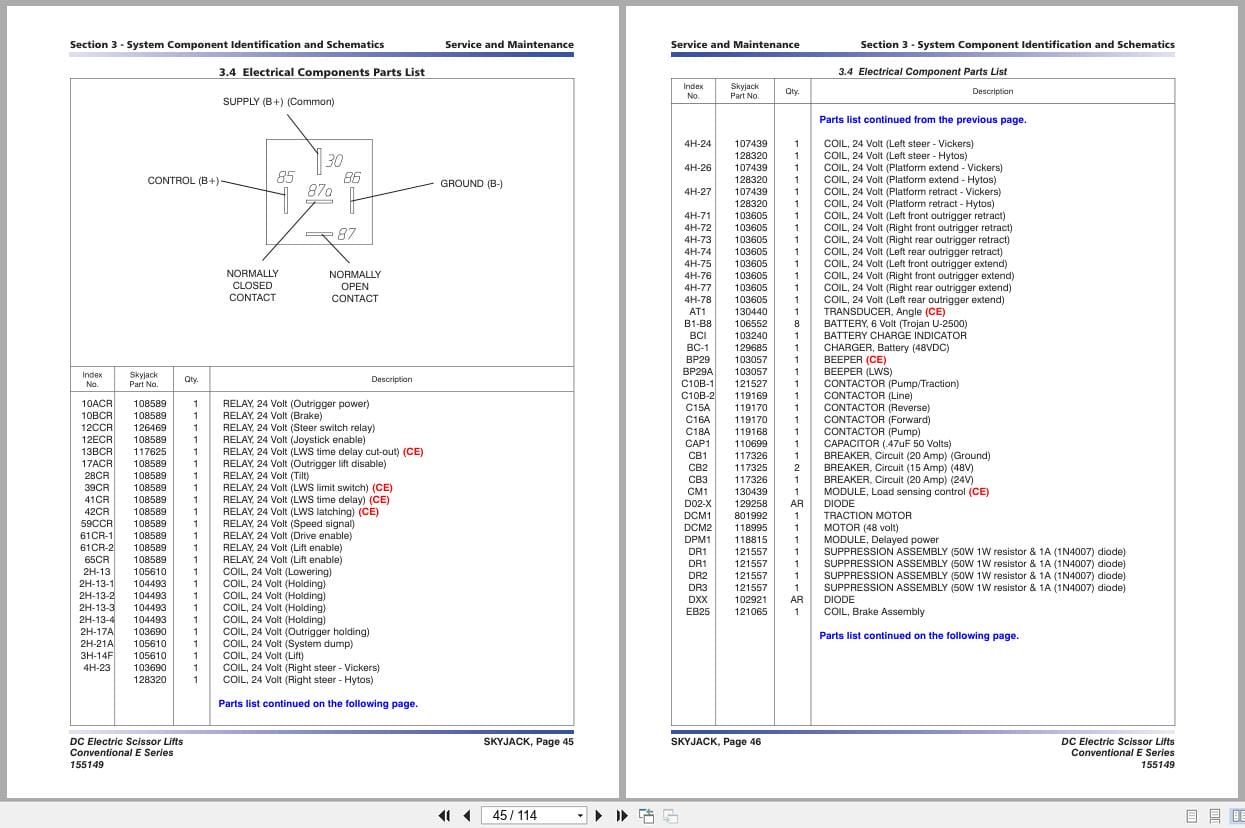
Task: Click 'TRACTION MOTOR' description
Action: [867, 516]
